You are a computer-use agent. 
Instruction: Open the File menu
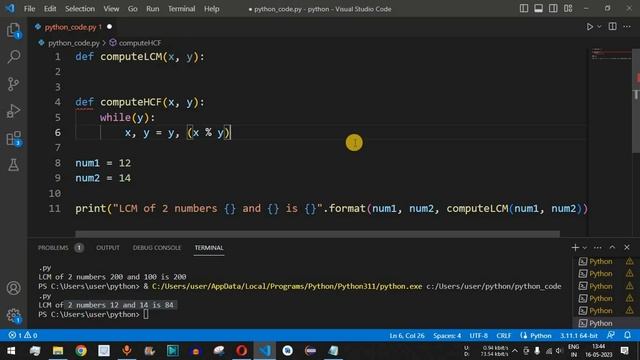(x=29, y=9)
